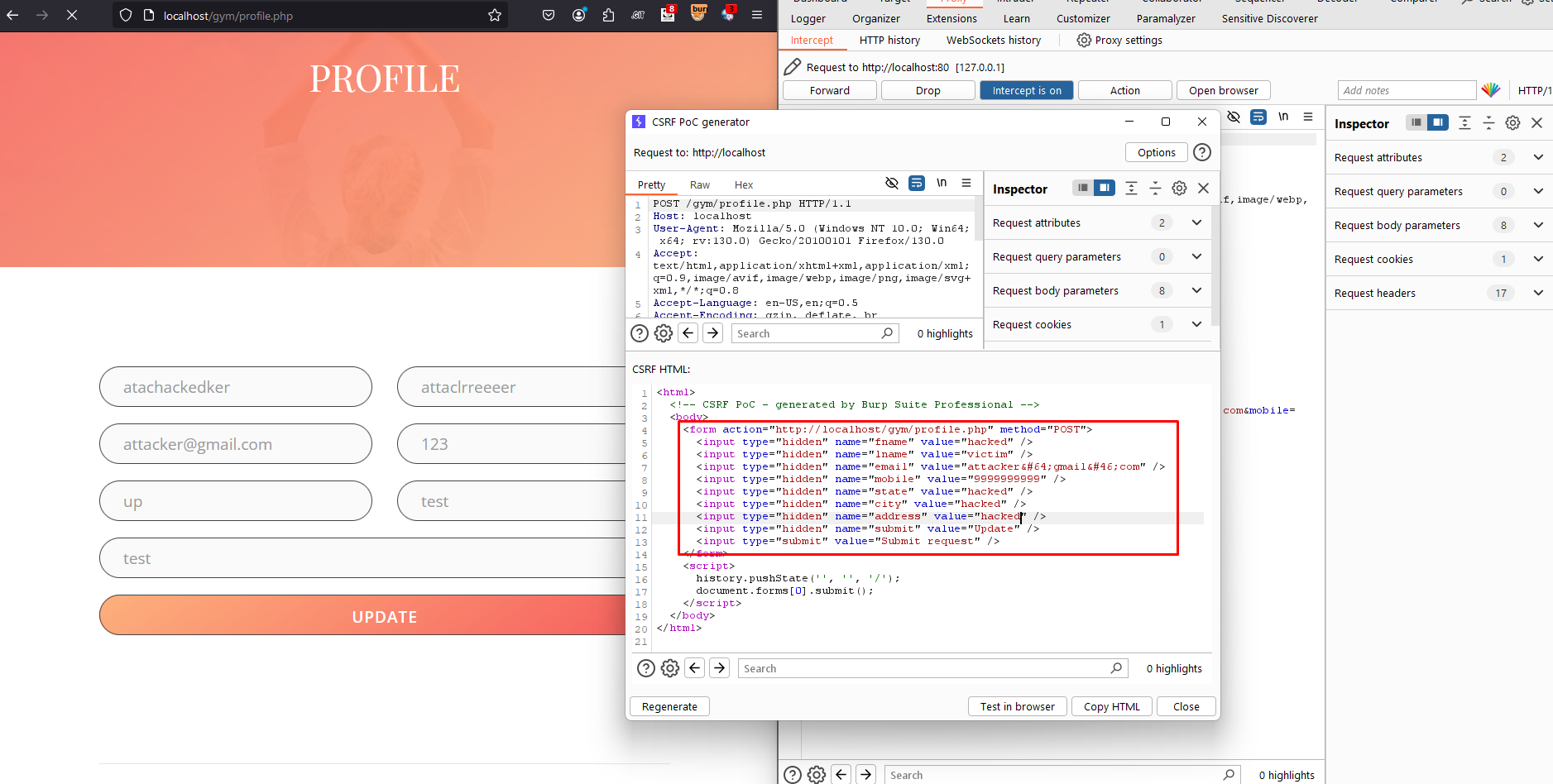1553x784 pixels.
Task: Open the Firefox hamburger menu
Action: [756, 15]
